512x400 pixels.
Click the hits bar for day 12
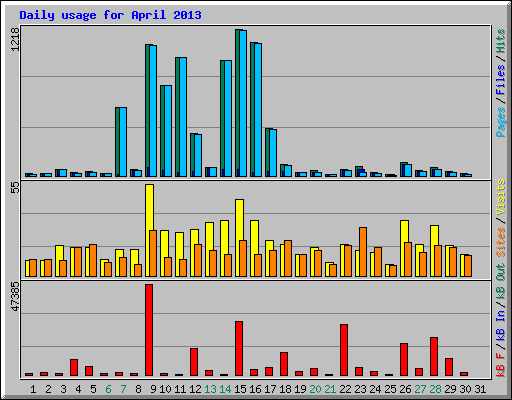[x=192, y=155]
